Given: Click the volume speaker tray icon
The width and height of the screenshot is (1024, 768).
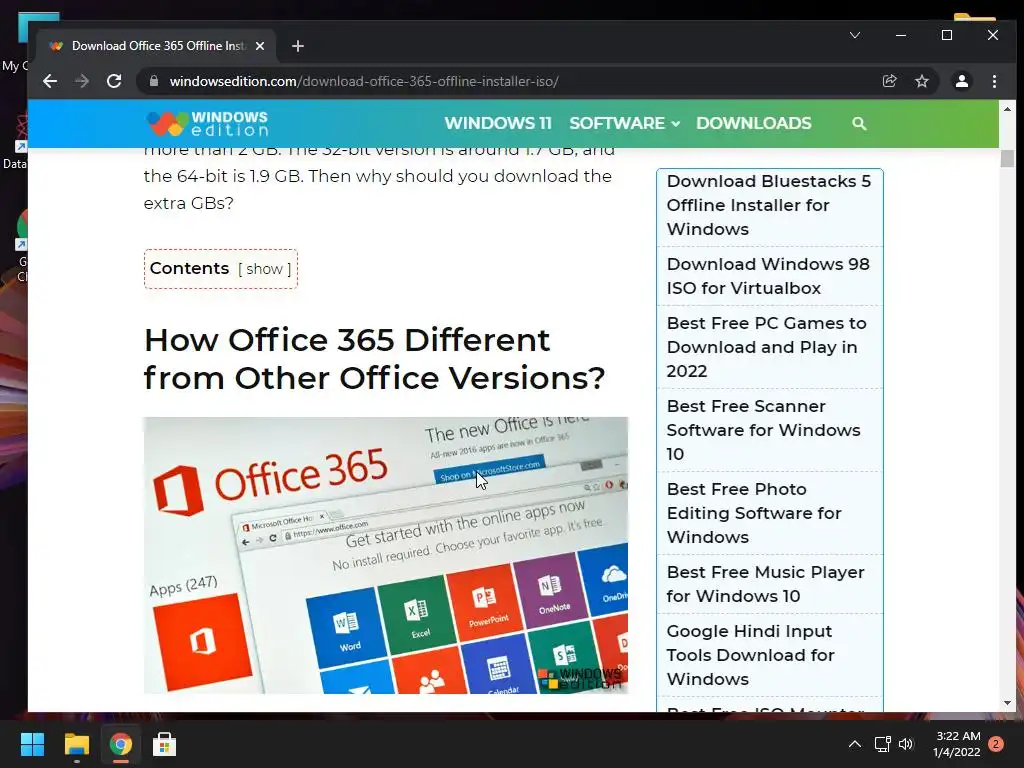Looking at the screenshot, I should (x=906, y=744).
